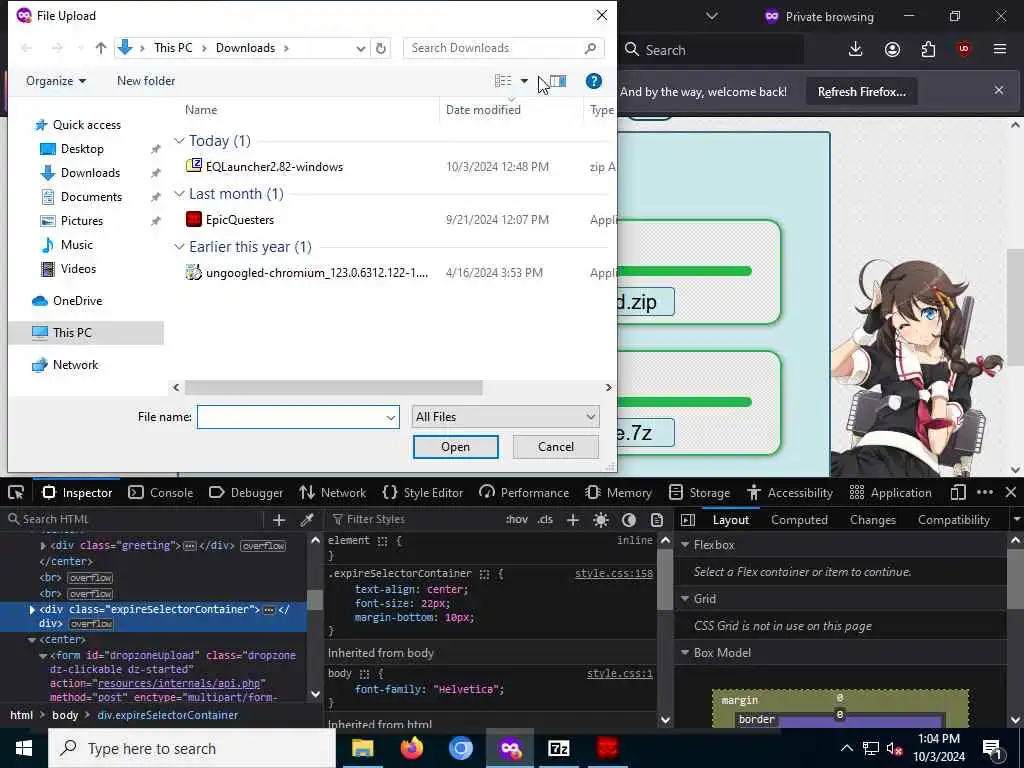Click the horizontal scrollbar of the file list
1024x768 pixels.
(333, 387)
